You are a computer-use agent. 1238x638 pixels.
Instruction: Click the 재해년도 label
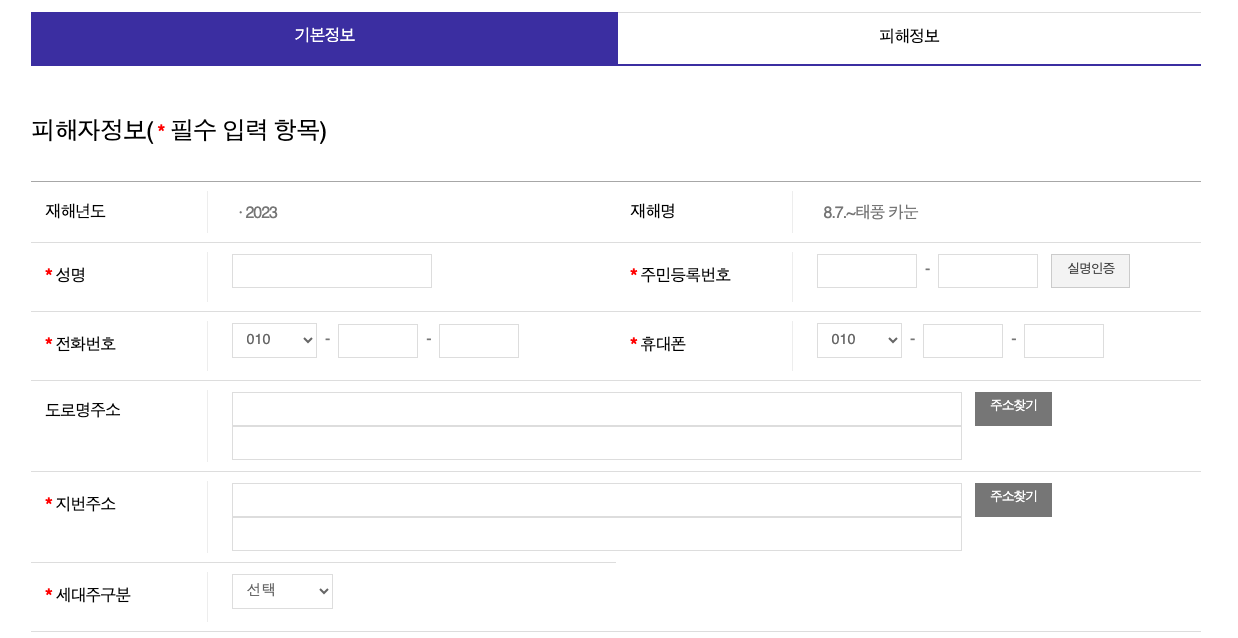(x=75, y=211)
